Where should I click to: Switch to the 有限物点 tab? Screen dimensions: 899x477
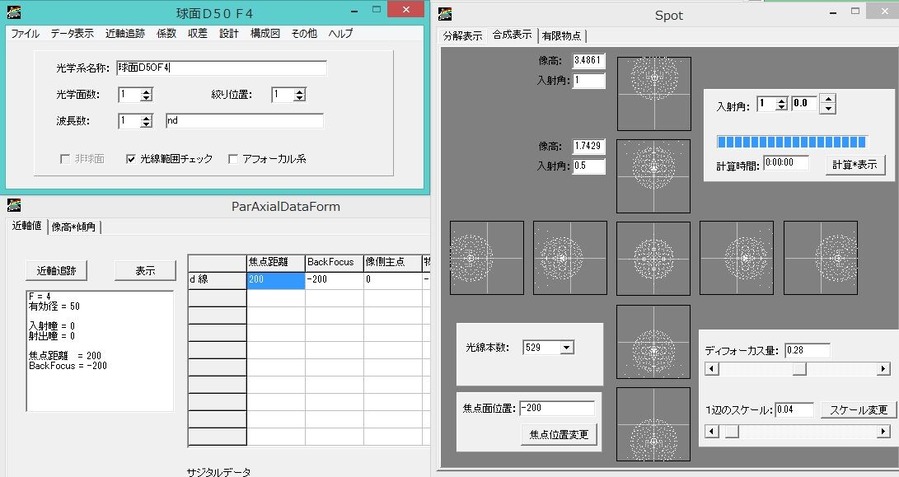[x=562, y=36]
